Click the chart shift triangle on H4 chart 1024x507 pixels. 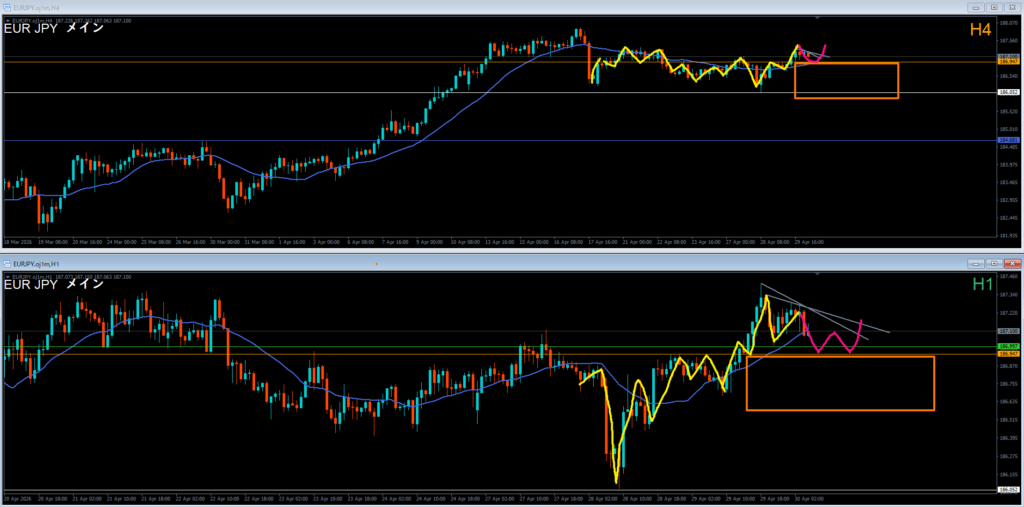pyautogui.click(x=819, y=17)
